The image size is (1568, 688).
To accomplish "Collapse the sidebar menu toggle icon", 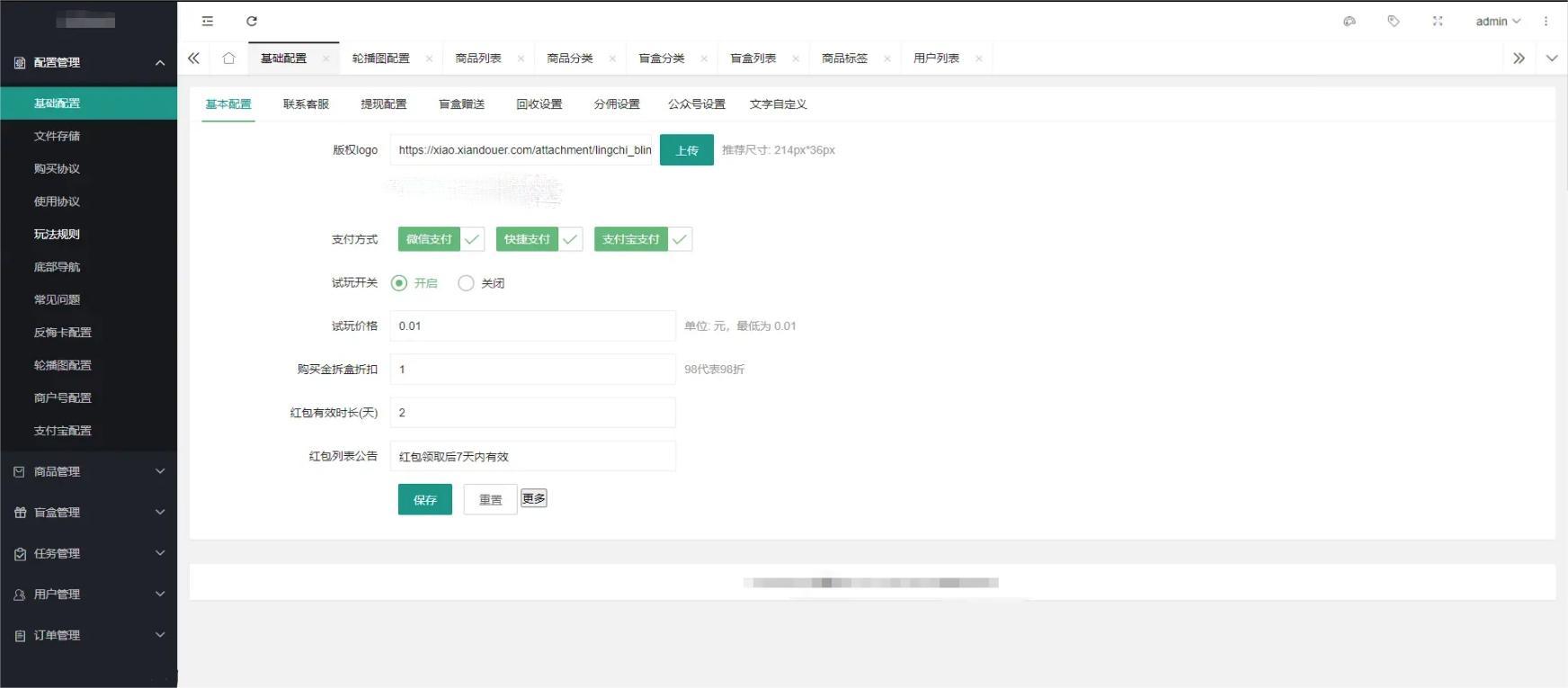I will coord(208,21).
